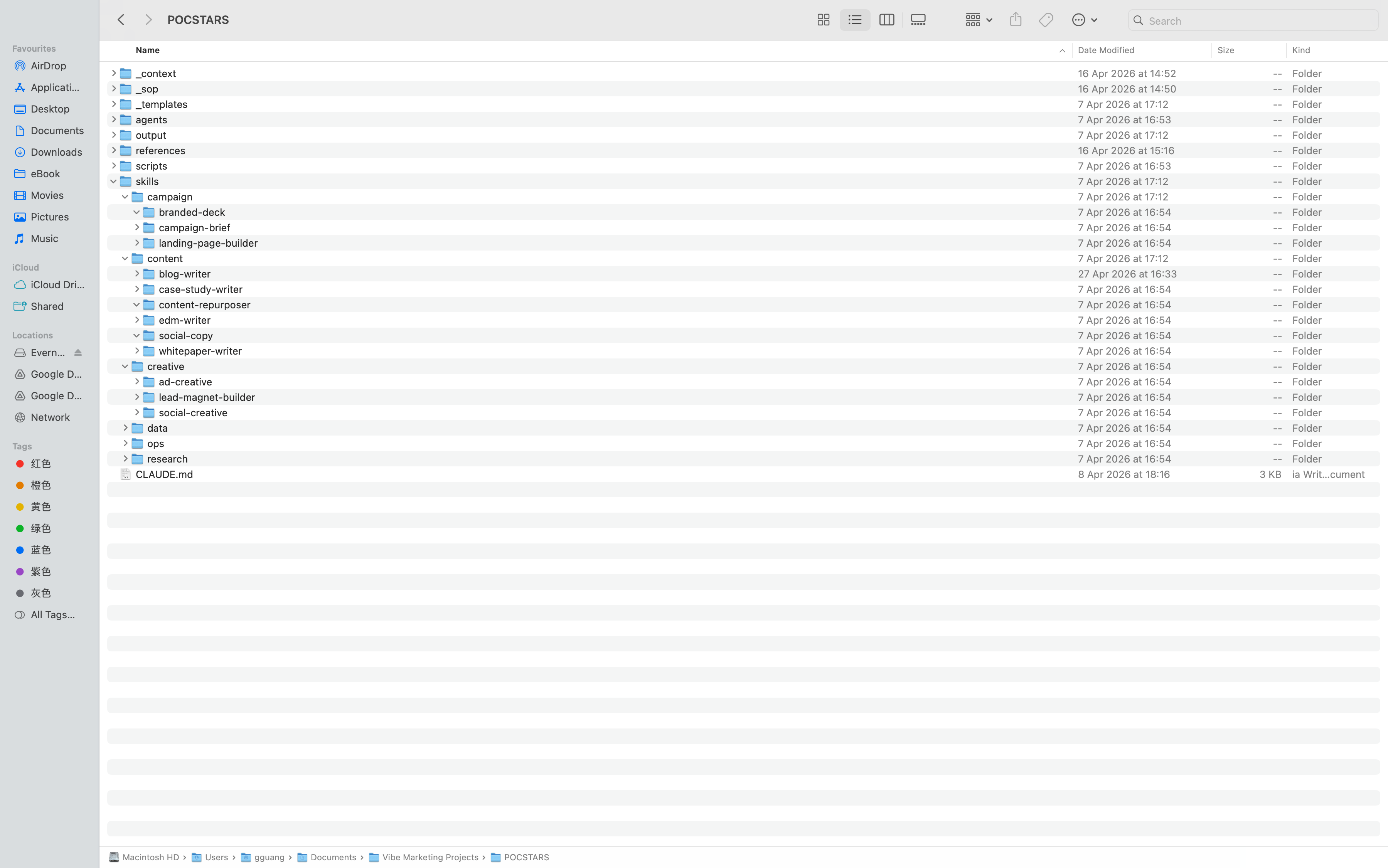Expand the research folder
This screenshot has height=868, width=1388.
(125, 459)
